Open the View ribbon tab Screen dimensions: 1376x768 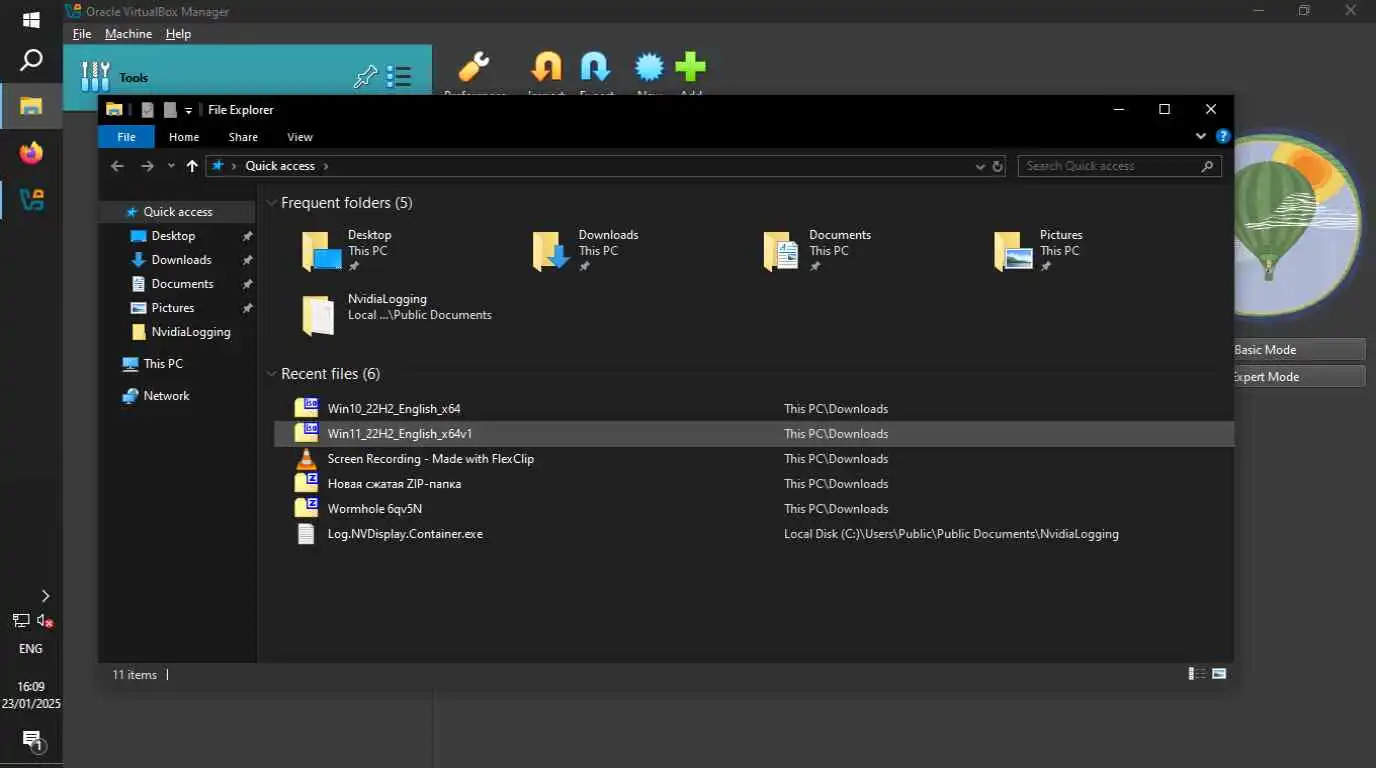click(300, 137)
